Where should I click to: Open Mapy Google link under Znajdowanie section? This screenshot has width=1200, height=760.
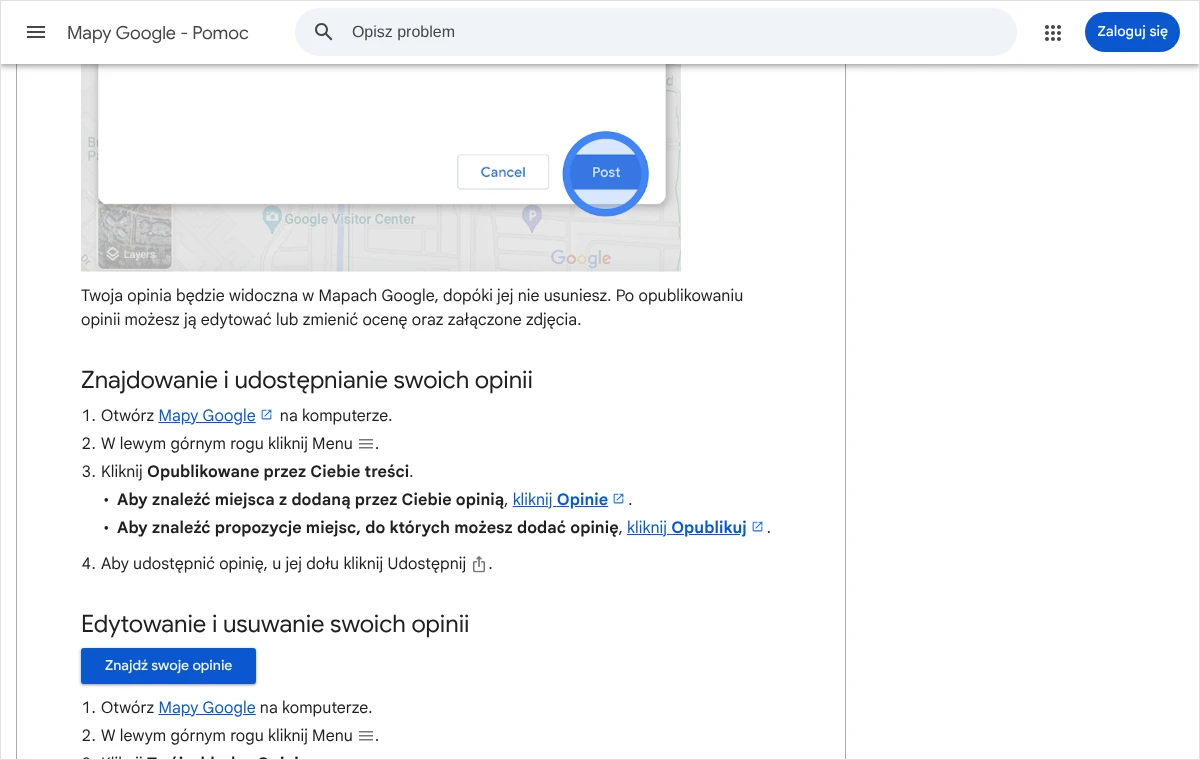pyautogui.click(x=207, y=416)
